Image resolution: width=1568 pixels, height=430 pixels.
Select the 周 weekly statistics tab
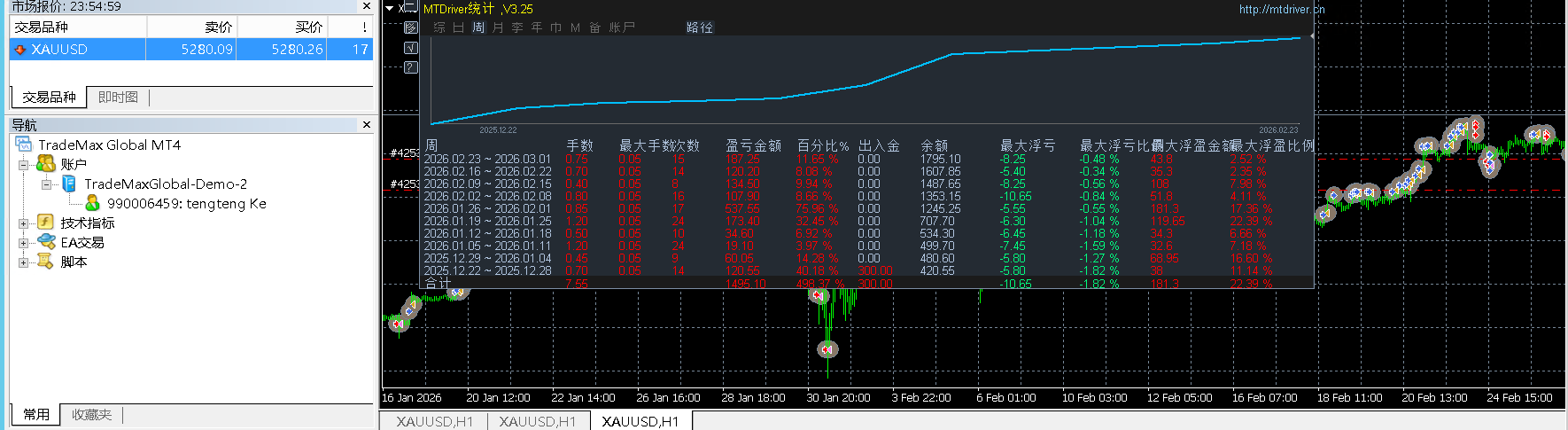click(478, 27)
